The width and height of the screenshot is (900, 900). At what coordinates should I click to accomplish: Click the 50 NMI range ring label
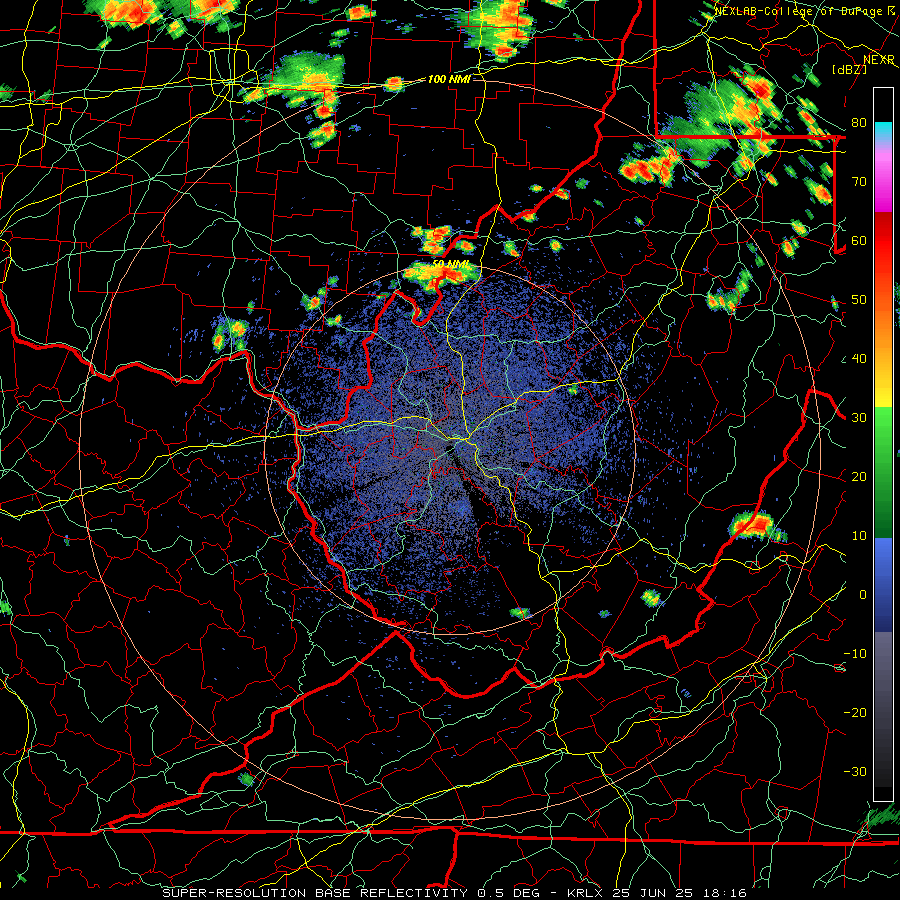point(451,264)
